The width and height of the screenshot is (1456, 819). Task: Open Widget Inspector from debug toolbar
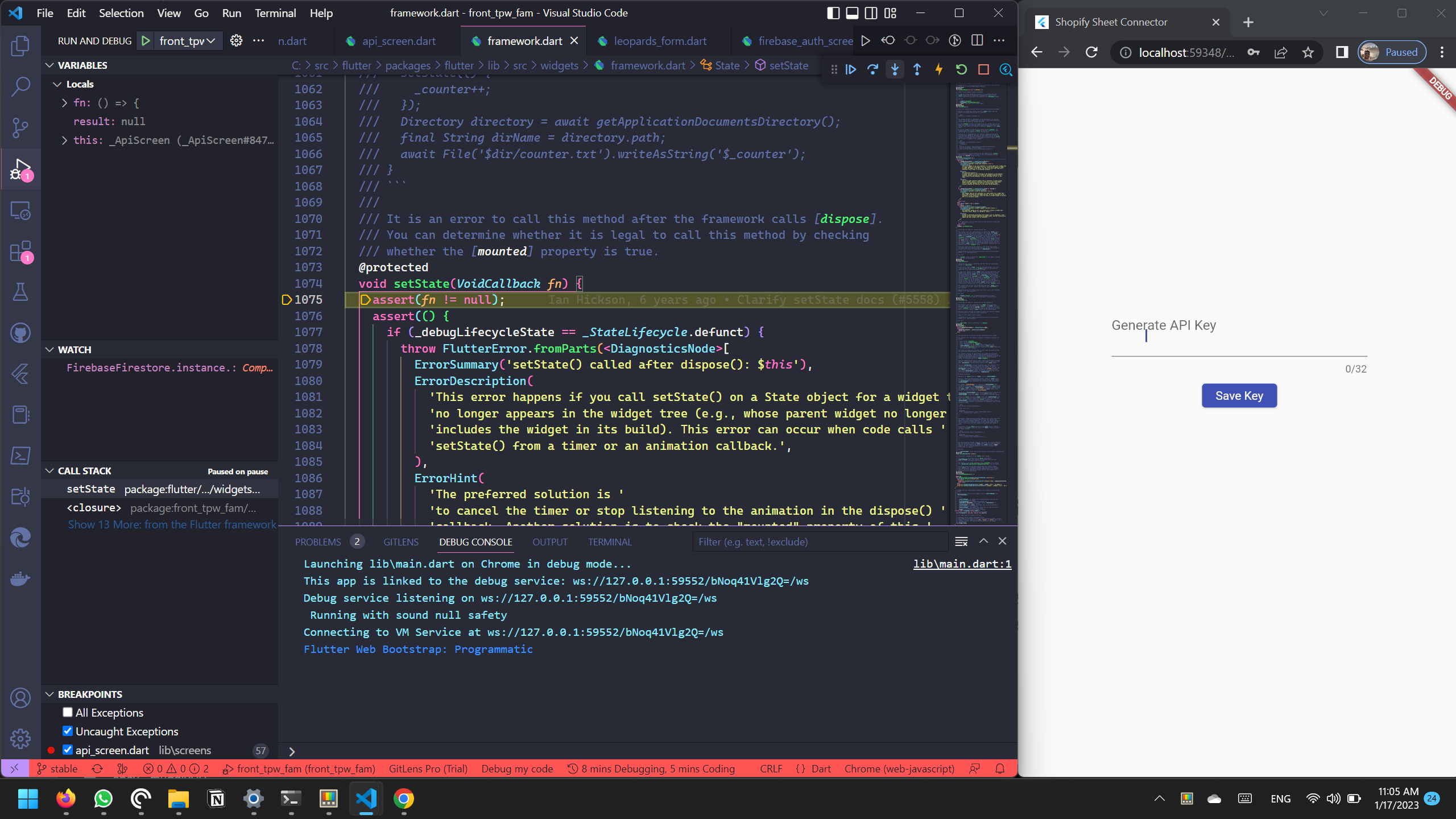click(1006, 69)
